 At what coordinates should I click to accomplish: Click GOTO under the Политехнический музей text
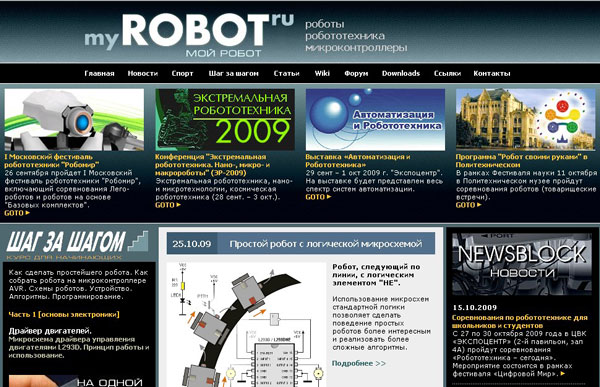[x=468, y=205]
